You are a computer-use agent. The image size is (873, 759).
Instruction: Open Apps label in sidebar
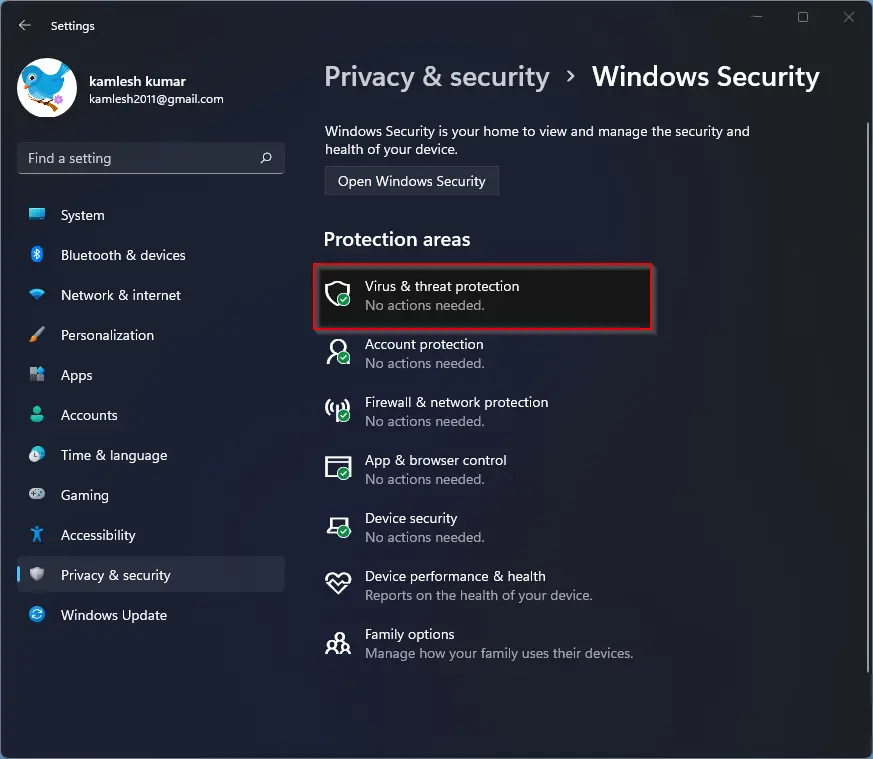(x=76, y=376)
